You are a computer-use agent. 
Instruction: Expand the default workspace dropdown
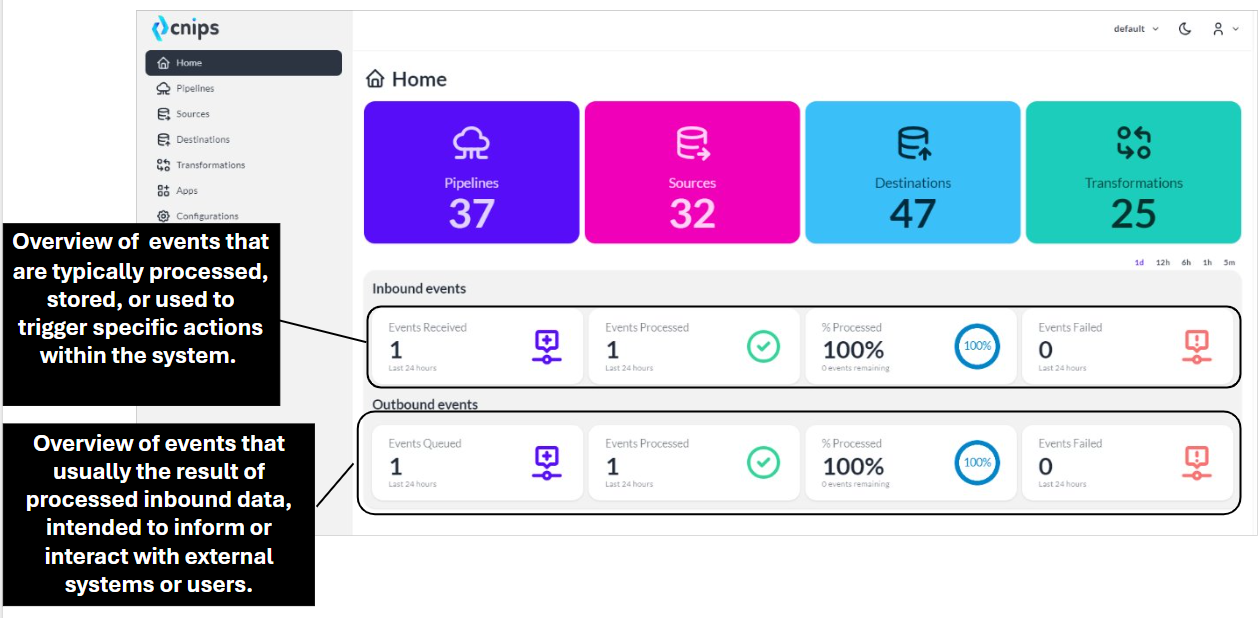[x=1136, y=29]
